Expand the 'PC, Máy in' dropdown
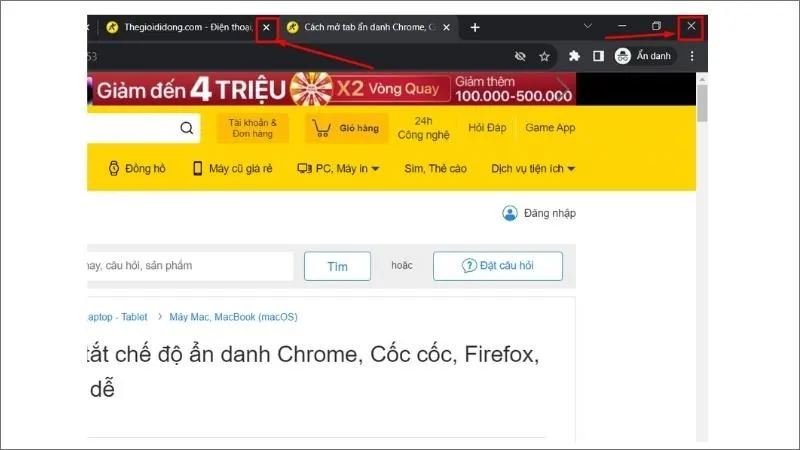Viewport: 800px width, 450px height. [x=338, y=168]
